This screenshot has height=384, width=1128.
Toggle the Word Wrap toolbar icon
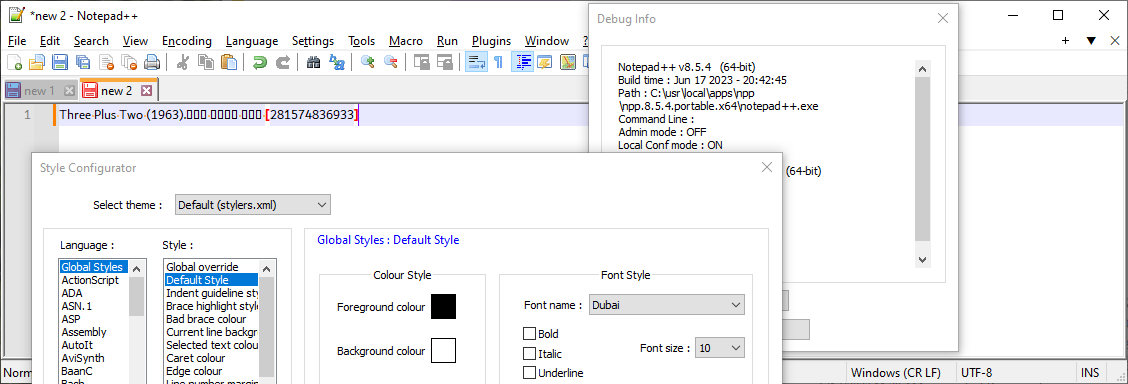click(475, 63)
